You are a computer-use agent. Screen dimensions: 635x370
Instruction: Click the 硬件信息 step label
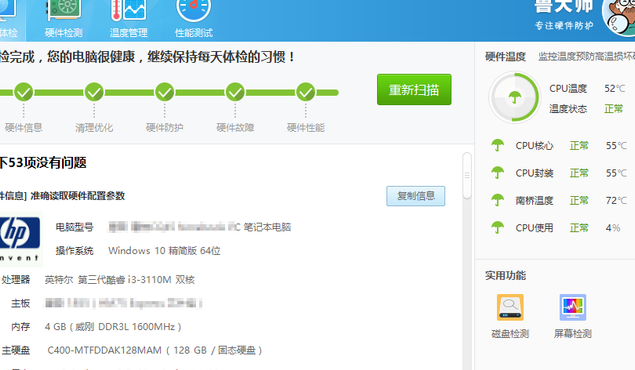coord(23,128)
